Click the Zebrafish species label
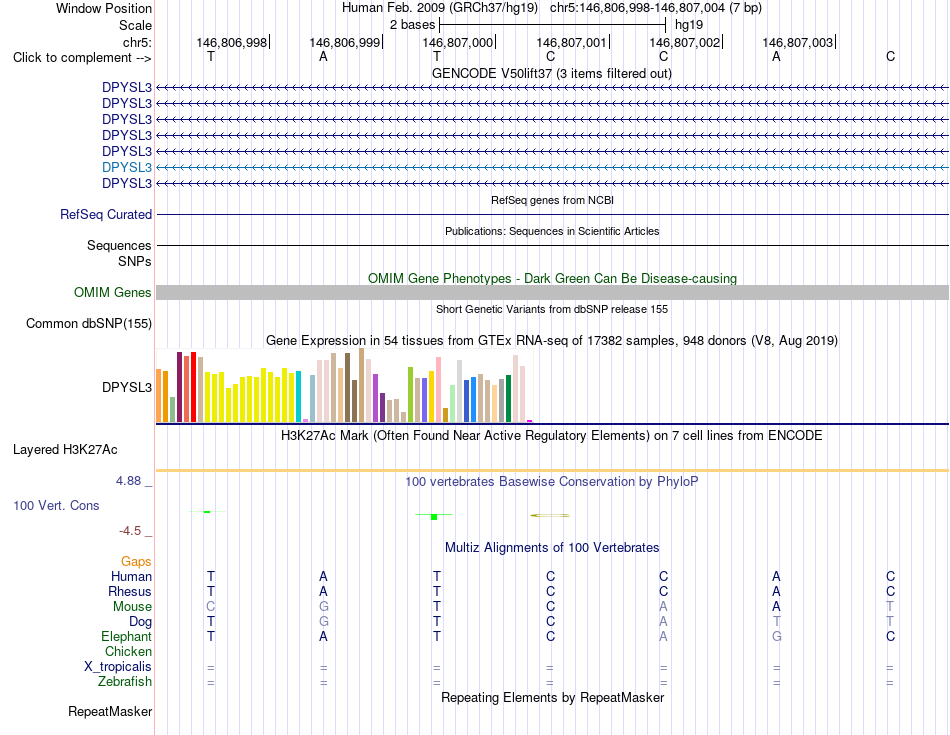This screenshot has height=735, width=950. (x=125, y=682)
